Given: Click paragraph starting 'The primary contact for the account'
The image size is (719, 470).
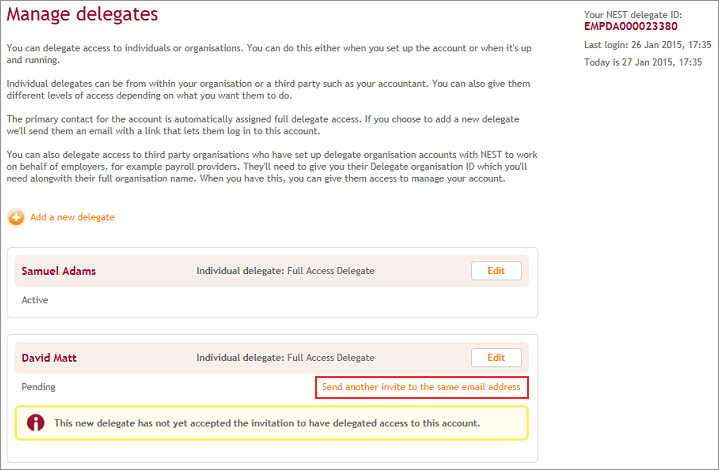Looking at the screenshot, I should click(263, 125).
